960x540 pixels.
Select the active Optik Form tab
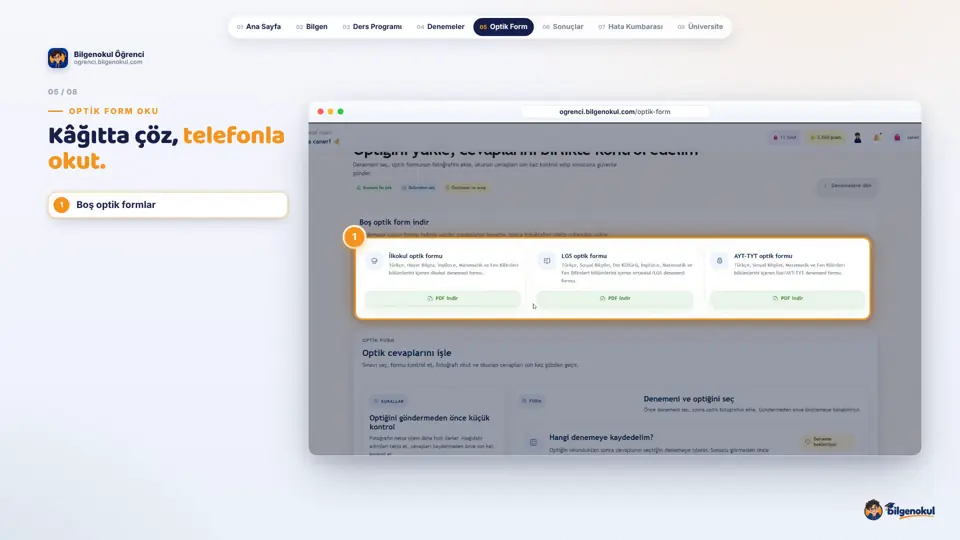click(x=503, y=27)
